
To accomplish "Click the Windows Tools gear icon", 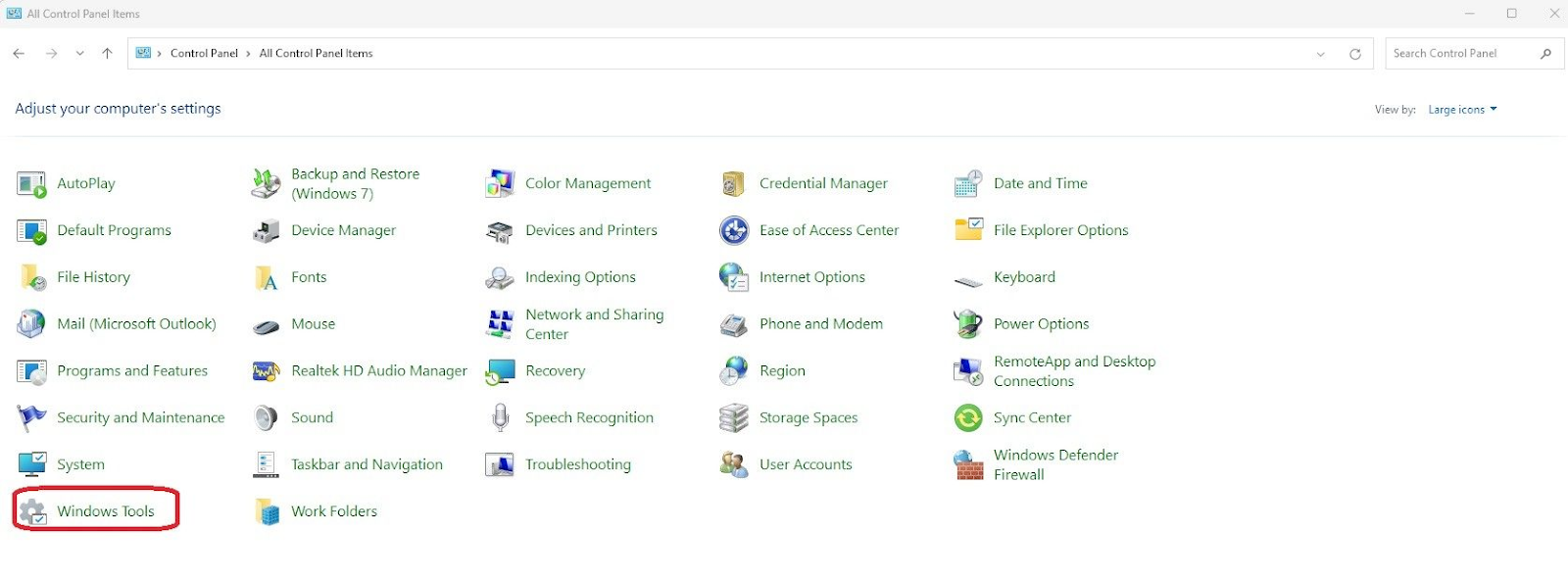I will 31,511.
